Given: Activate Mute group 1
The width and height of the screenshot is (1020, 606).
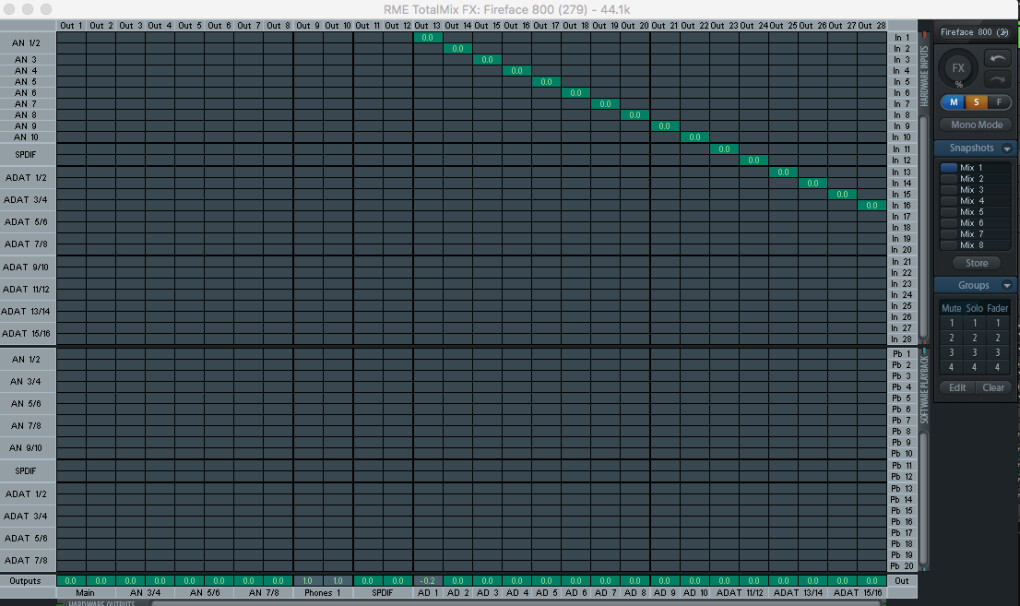Looking at the screenshot, I should (952, 323).
